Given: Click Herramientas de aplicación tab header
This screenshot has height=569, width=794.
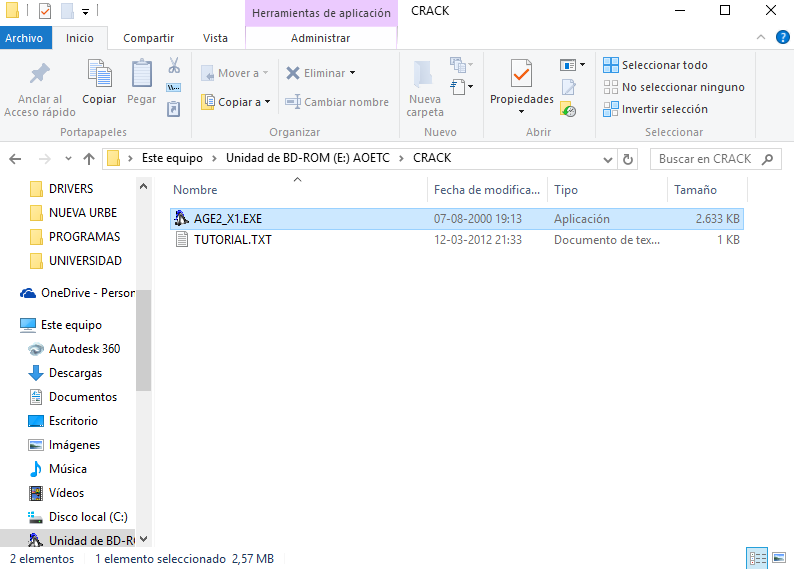Looking at the screenshot, I should point(321,13).
